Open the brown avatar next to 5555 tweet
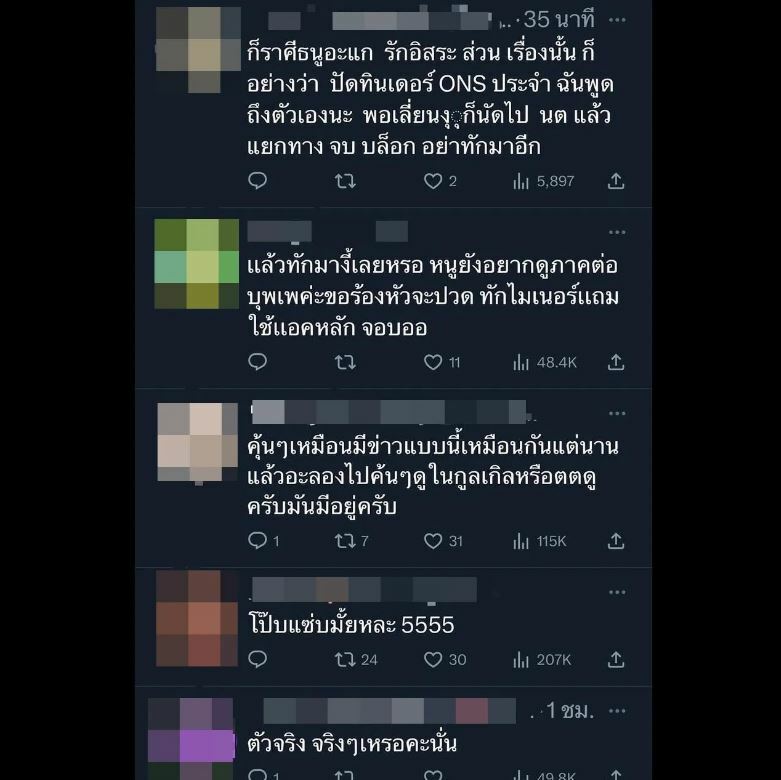The image size is (781, 780). pos(197,618)
